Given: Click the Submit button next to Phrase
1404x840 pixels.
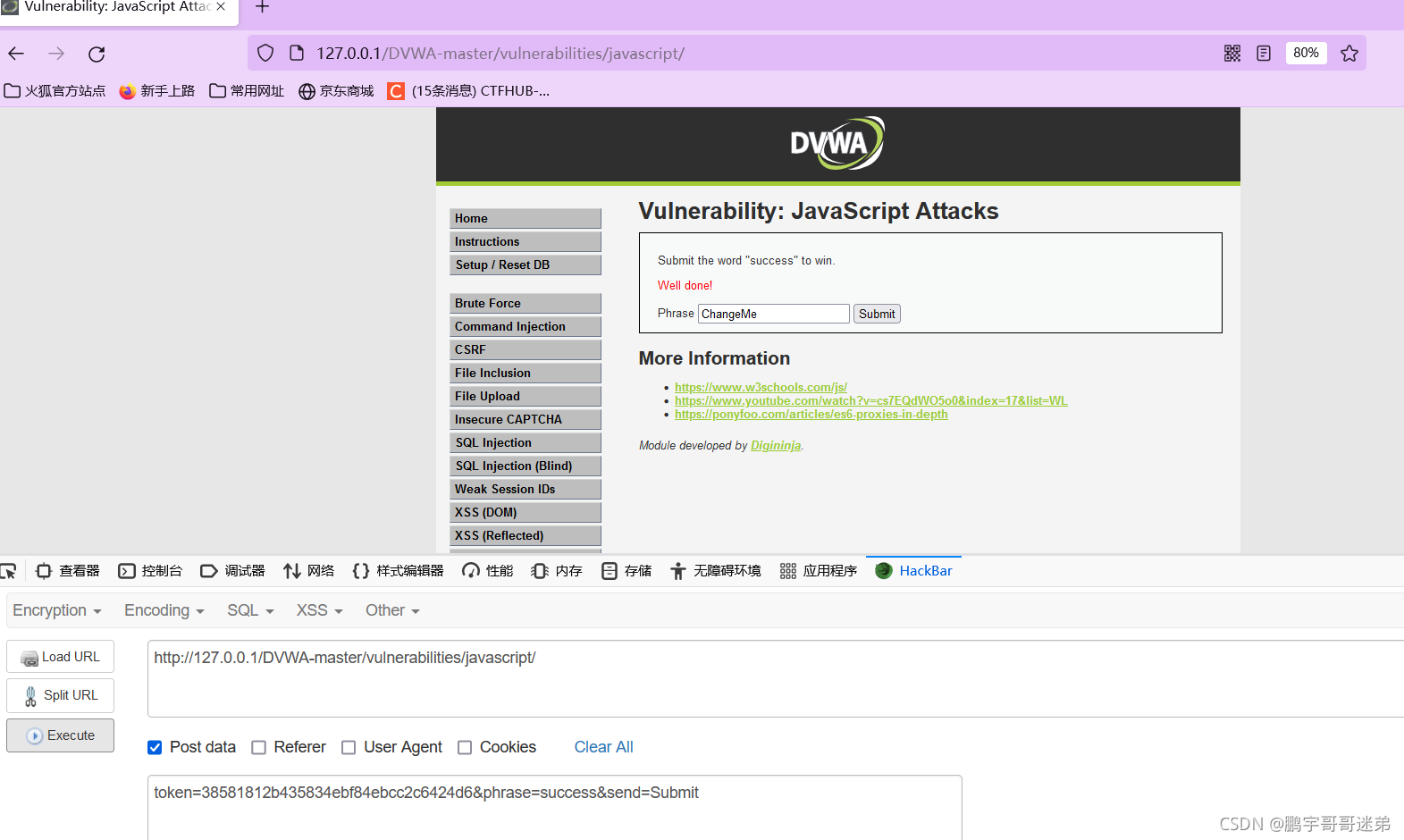Looking at the screenshot, I should coord(877,314).
